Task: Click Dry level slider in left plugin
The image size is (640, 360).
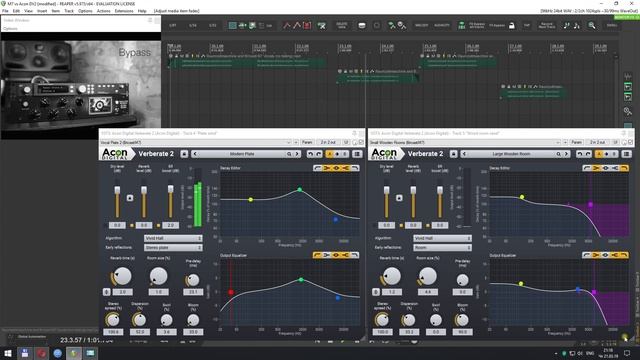Action: pyautogui.click(x=117, y=191)
